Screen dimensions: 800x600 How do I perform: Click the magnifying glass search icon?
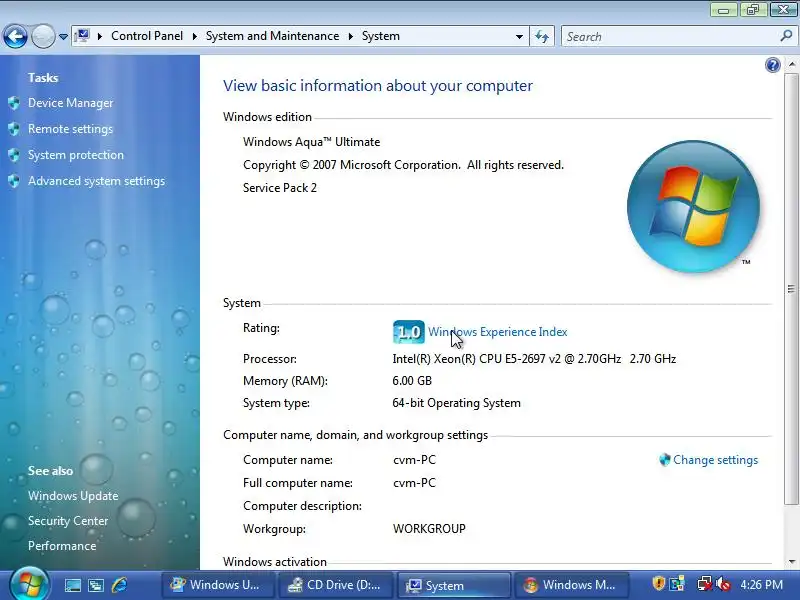786,36
